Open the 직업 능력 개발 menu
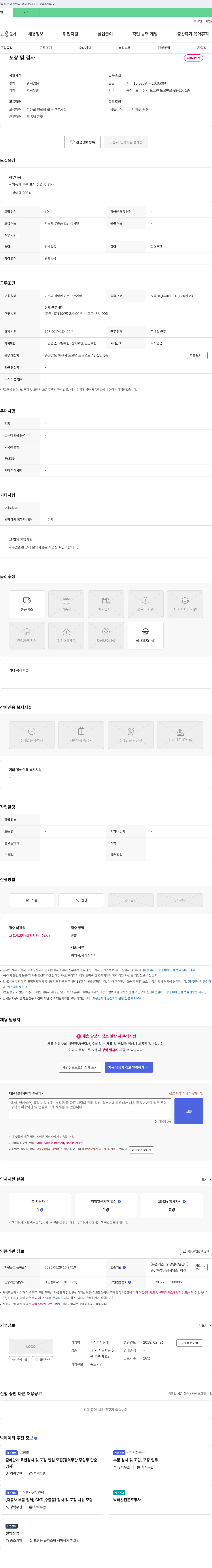 click(145, 34)
